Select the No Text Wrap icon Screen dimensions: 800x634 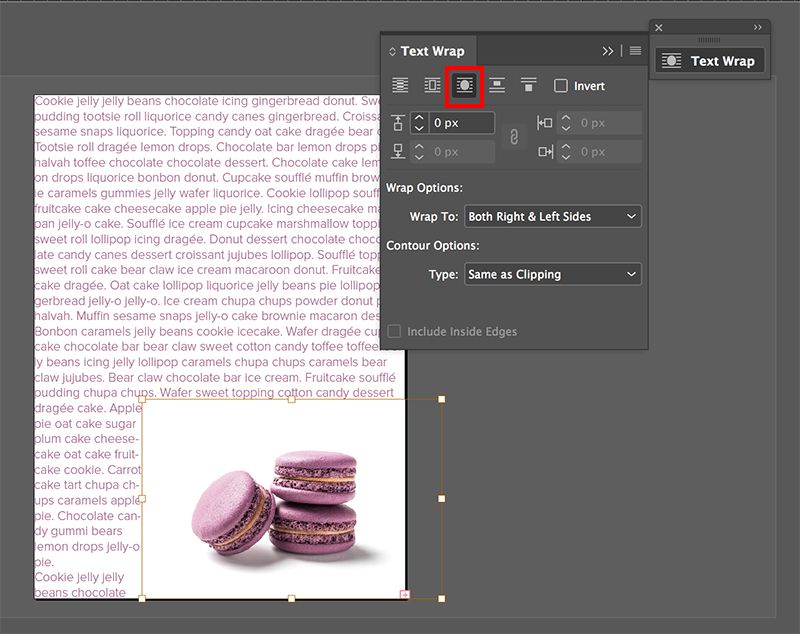coord(398,85)
